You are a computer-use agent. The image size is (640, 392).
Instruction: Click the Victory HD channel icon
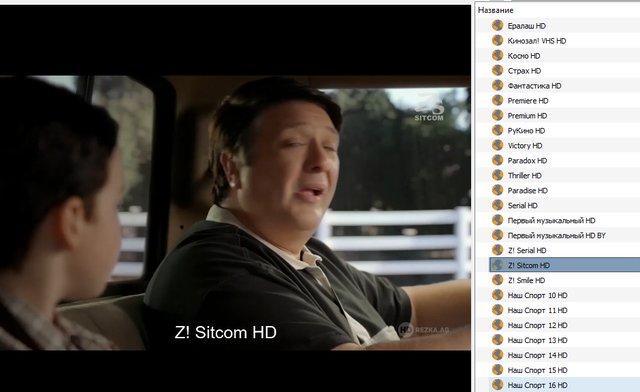pyautogui.click(x=497, y=145)
